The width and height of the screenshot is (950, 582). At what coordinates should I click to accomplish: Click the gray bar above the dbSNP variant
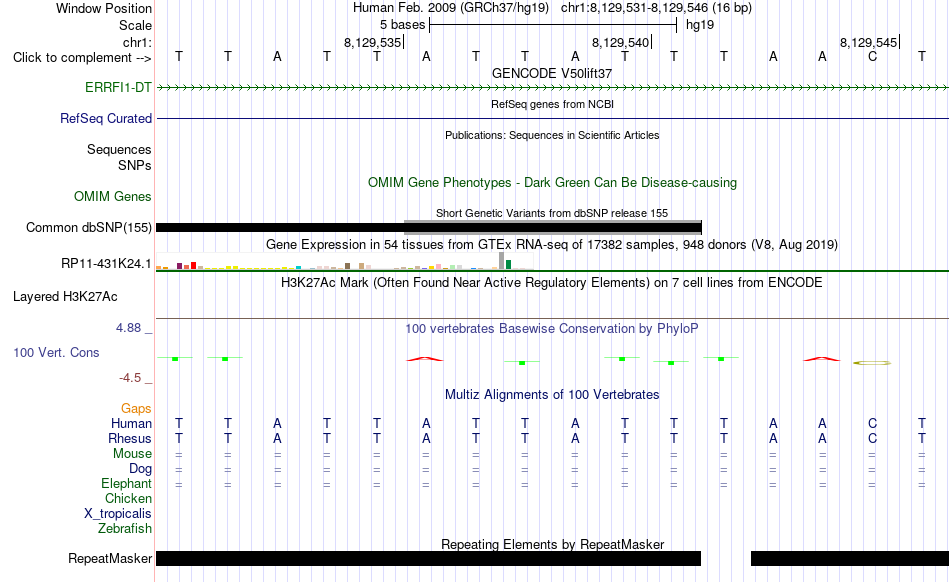tap(552, 222)
